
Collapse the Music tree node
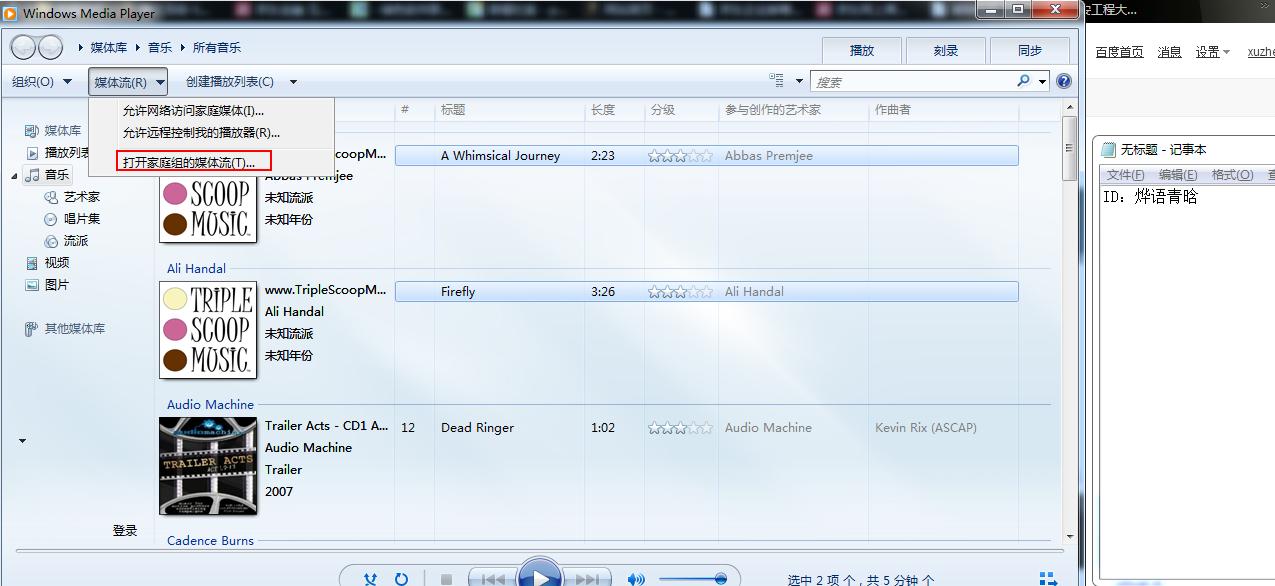pos(15,176)
